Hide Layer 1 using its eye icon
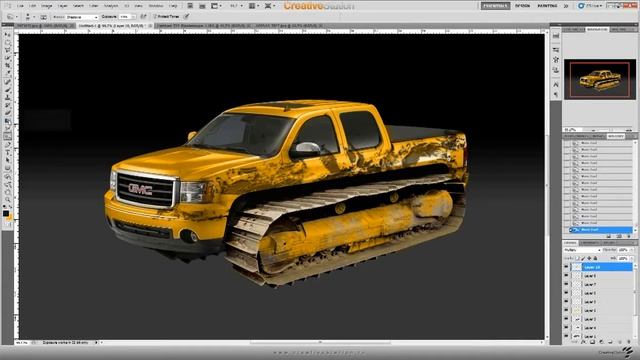 click(566, 336)
